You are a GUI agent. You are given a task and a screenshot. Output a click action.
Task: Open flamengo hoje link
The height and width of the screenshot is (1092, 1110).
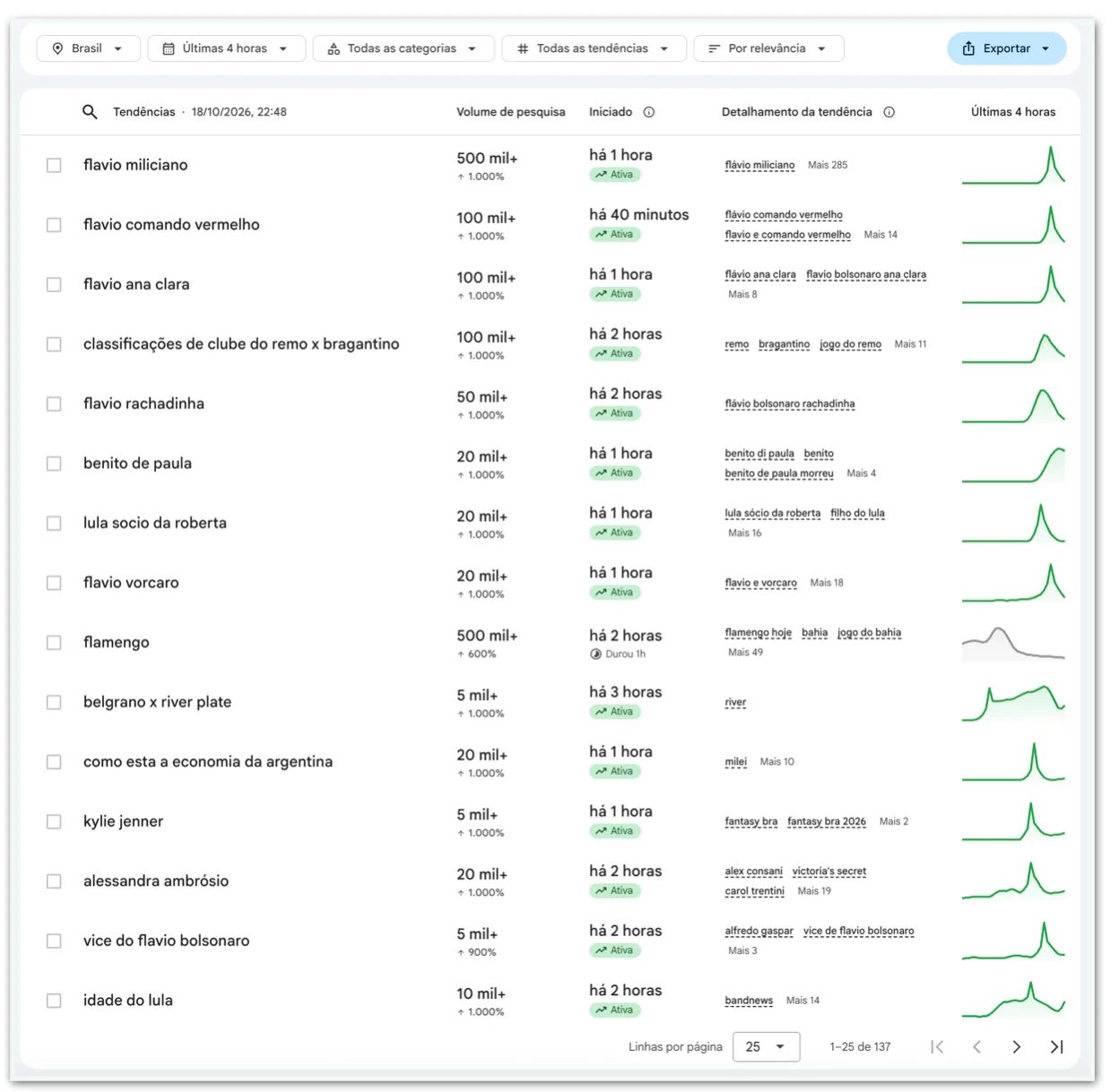[x=758, y=633]
